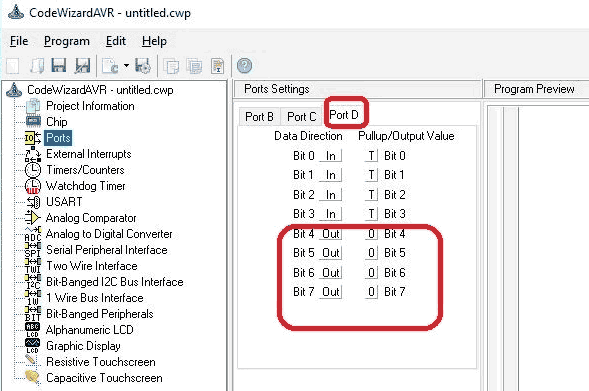Toggle Bit 7 data direction Out button
This screenshot has width=589, height=391.
tap(331, 291)
